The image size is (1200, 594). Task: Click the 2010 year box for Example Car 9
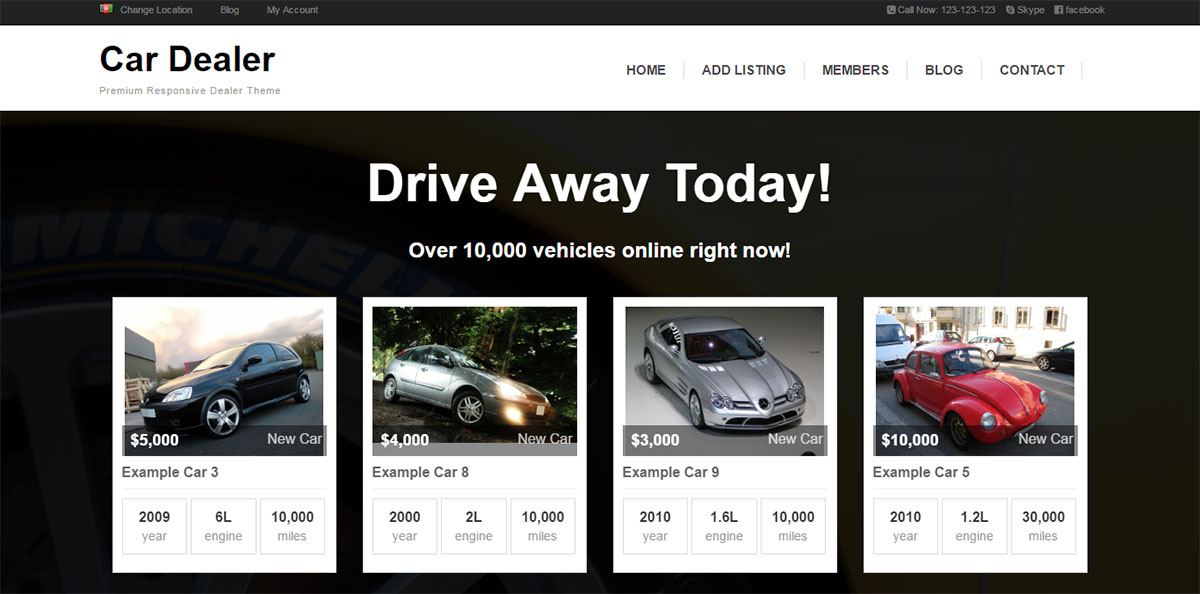tap(655, 526)
